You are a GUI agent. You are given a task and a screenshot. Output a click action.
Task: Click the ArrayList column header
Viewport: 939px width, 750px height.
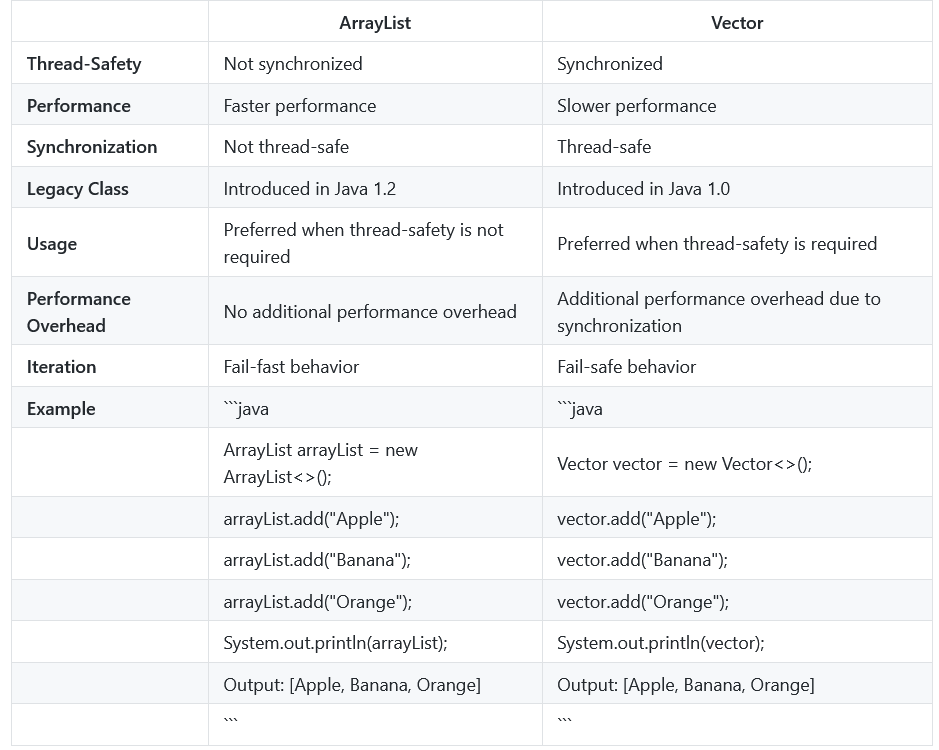point(375,23)
